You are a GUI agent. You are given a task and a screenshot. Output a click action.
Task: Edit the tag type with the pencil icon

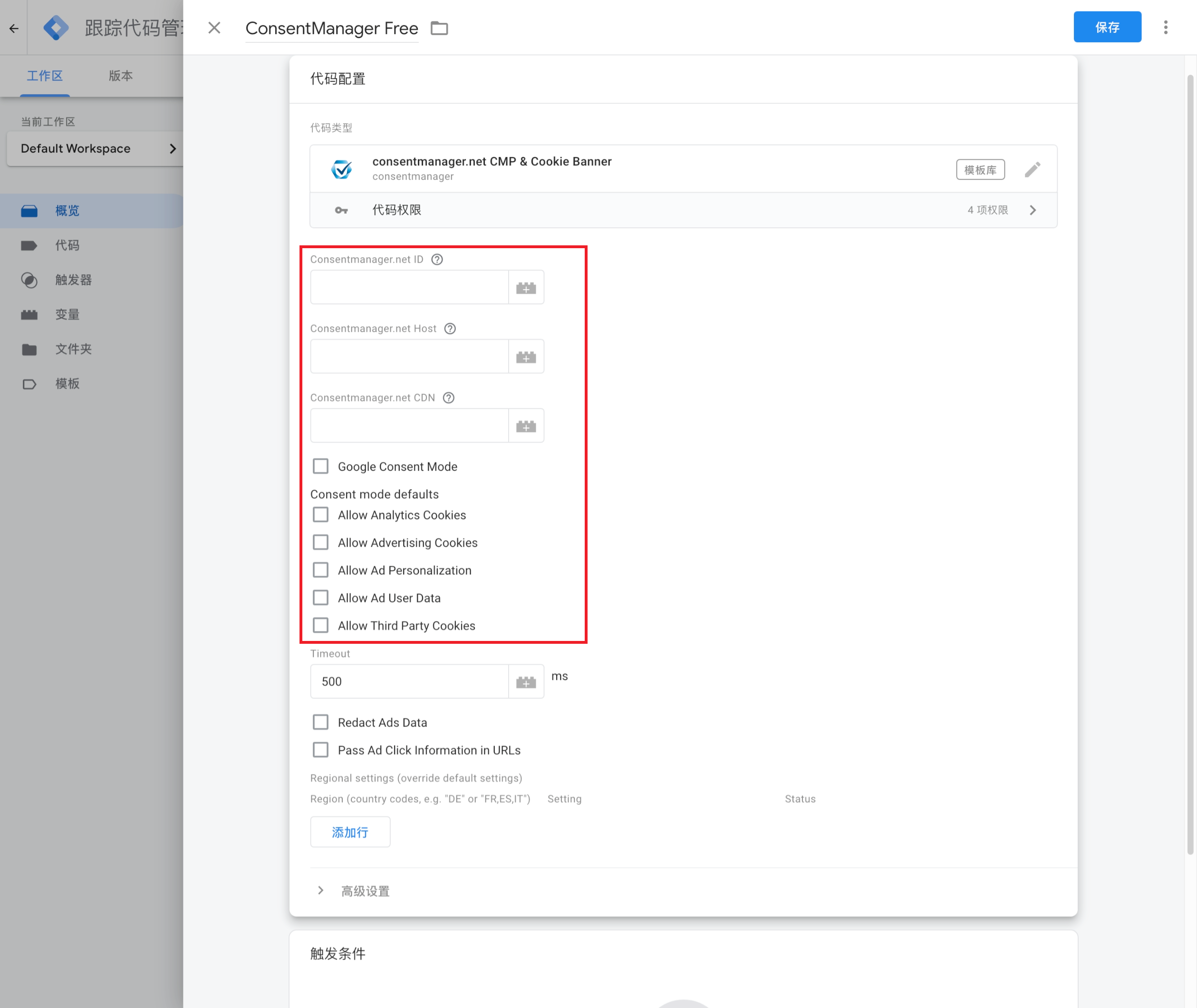tap(1032, 169)
